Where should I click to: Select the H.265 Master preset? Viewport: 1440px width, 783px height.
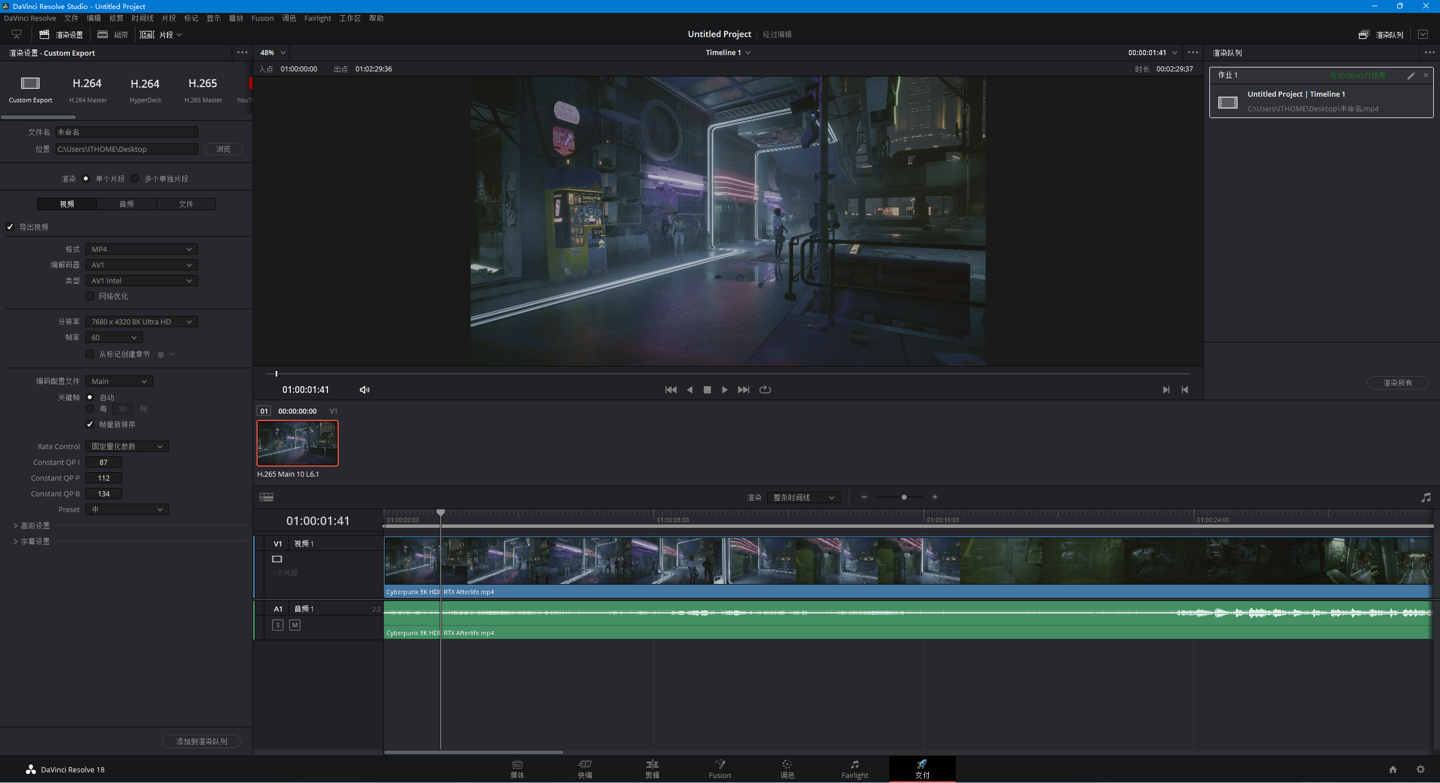202,88
